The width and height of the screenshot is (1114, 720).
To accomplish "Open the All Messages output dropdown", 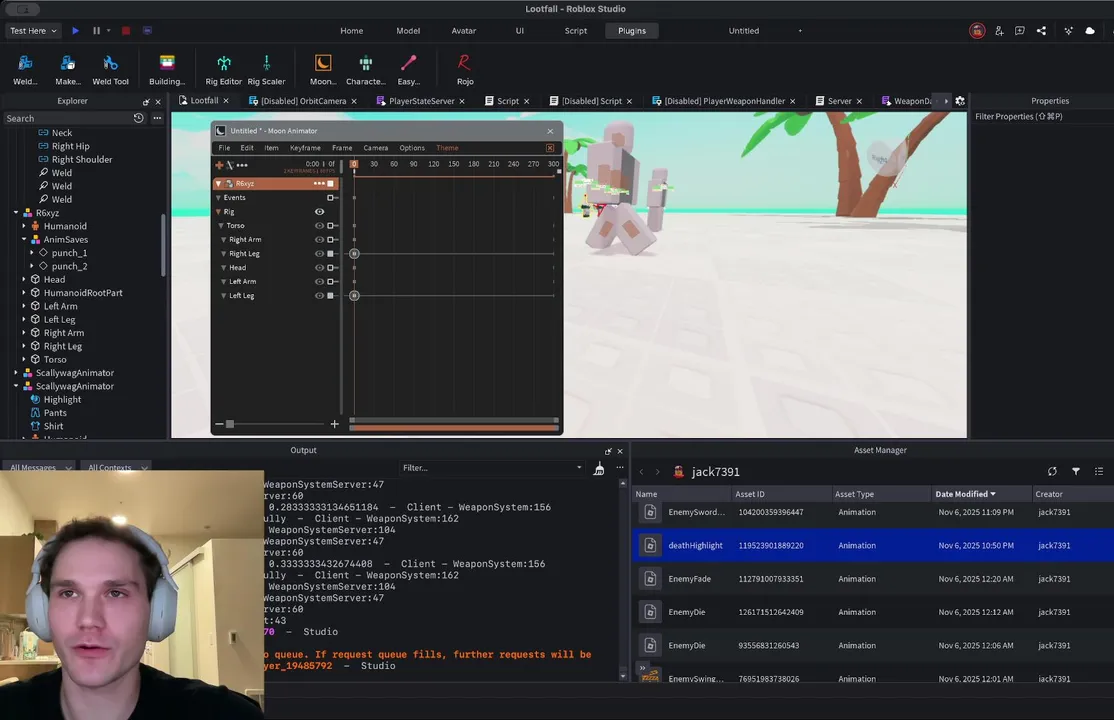I will point(40,467).
